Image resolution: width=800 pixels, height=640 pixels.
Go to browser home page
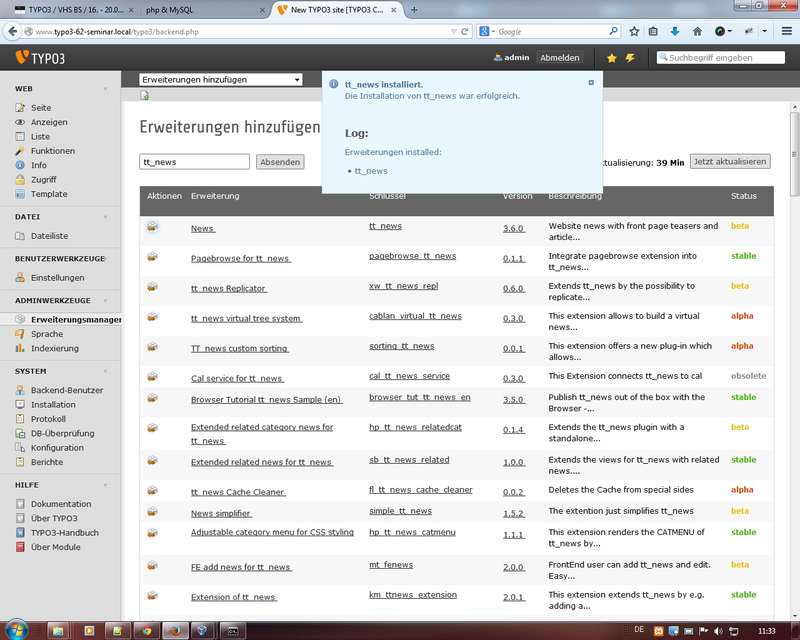pos(697,32)
